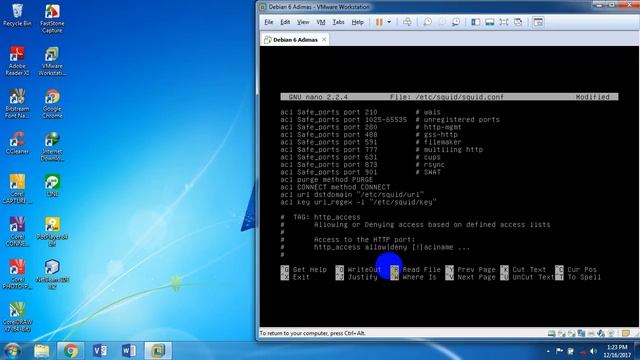This screenshot has height=360, width=640.
Task: Open the Corel CAPTURE desktop shortcut
Action: 17,189
